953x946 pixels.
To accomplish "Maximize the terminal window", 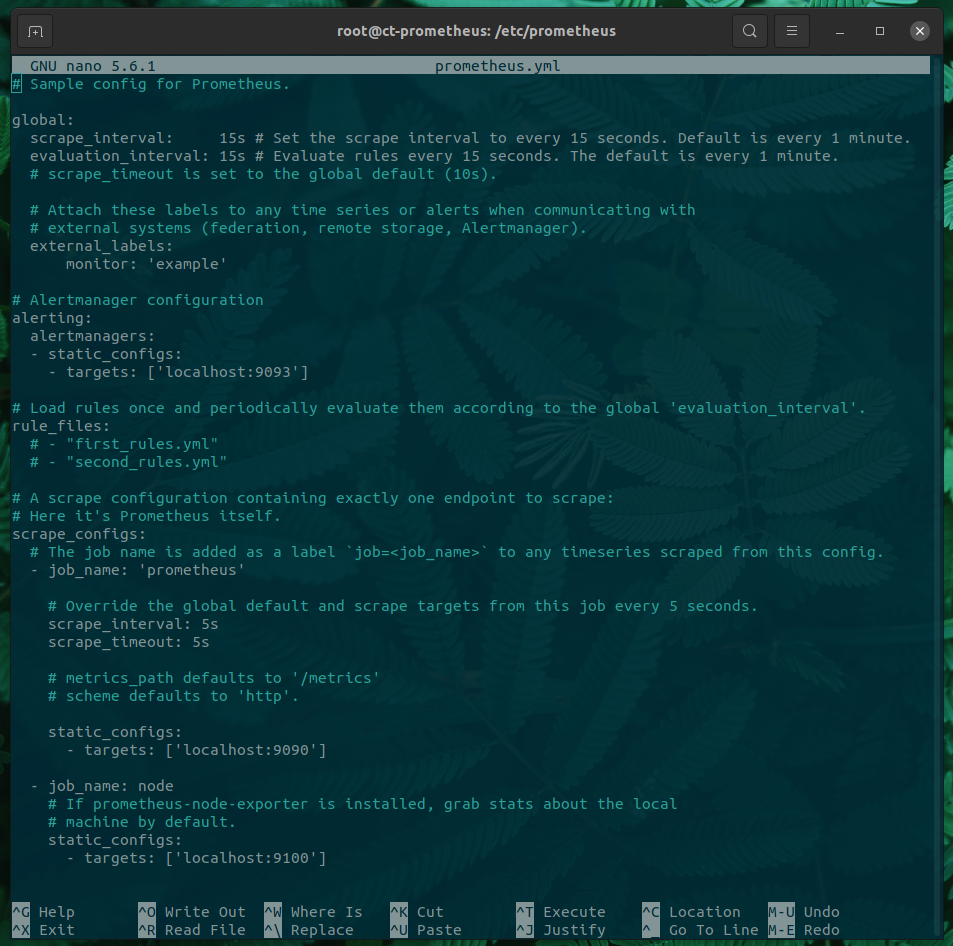I will coord(879,31).
